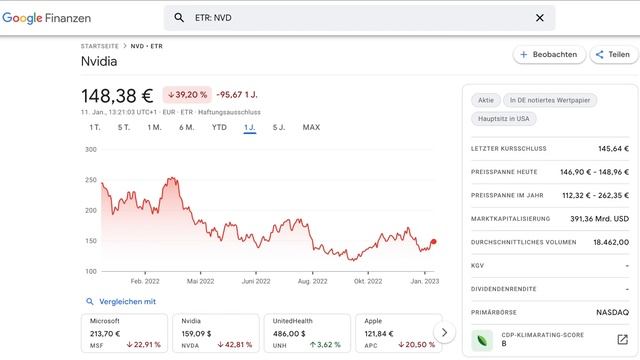Click the breadcrumb chevron arrow
The height and width of the screenshot is (360, 640).
tap(125, 46)
